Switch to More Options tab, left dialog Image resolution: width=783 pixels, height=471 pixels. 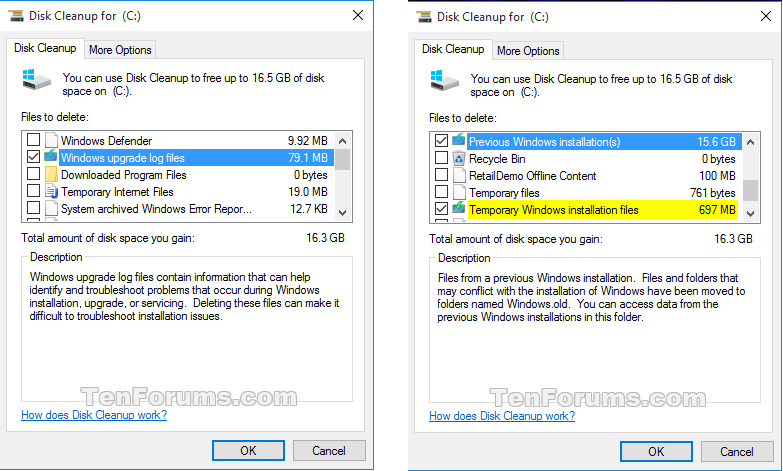120,50
